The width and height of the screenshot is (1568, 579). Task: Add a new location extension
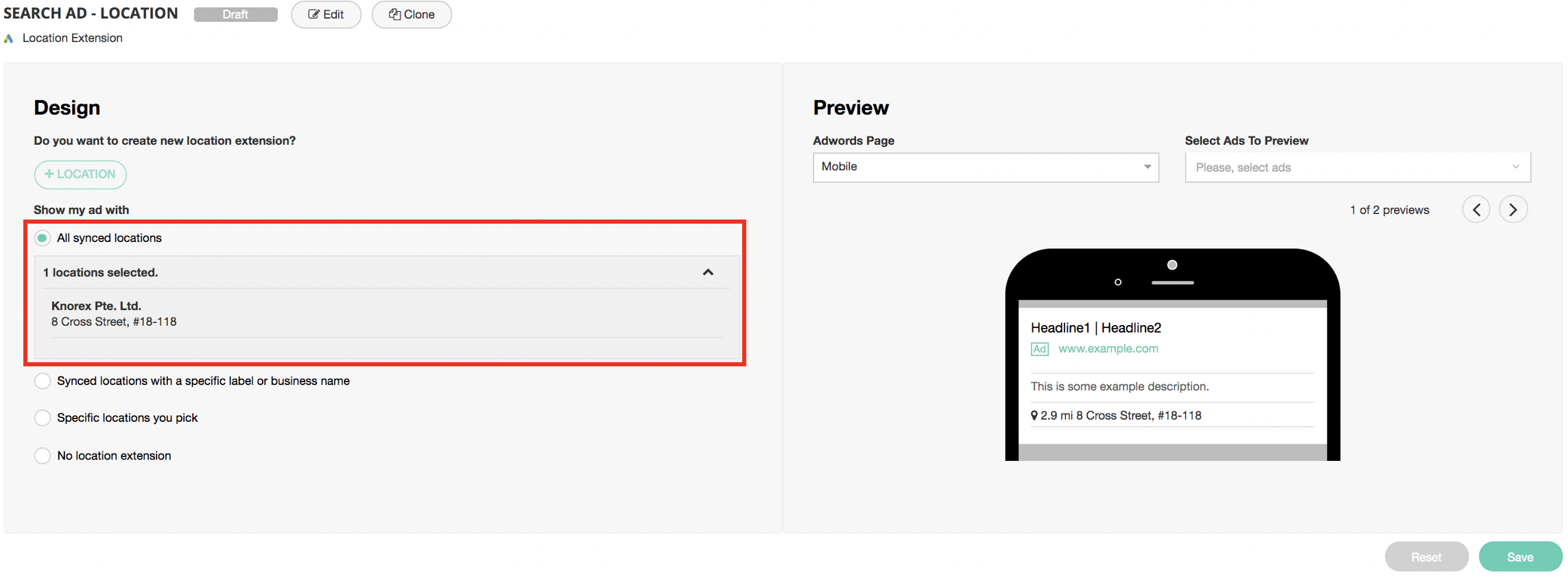tap(80, 174)
